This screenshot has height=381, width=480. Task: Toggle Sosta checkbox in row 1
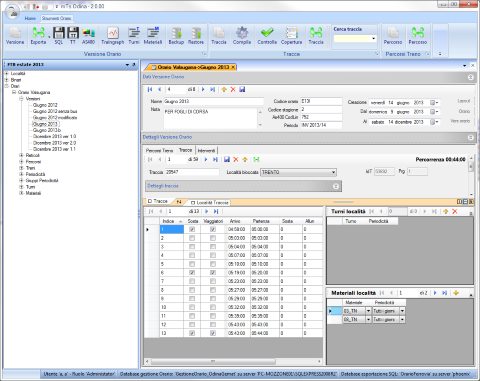click(x=192, y=229)
